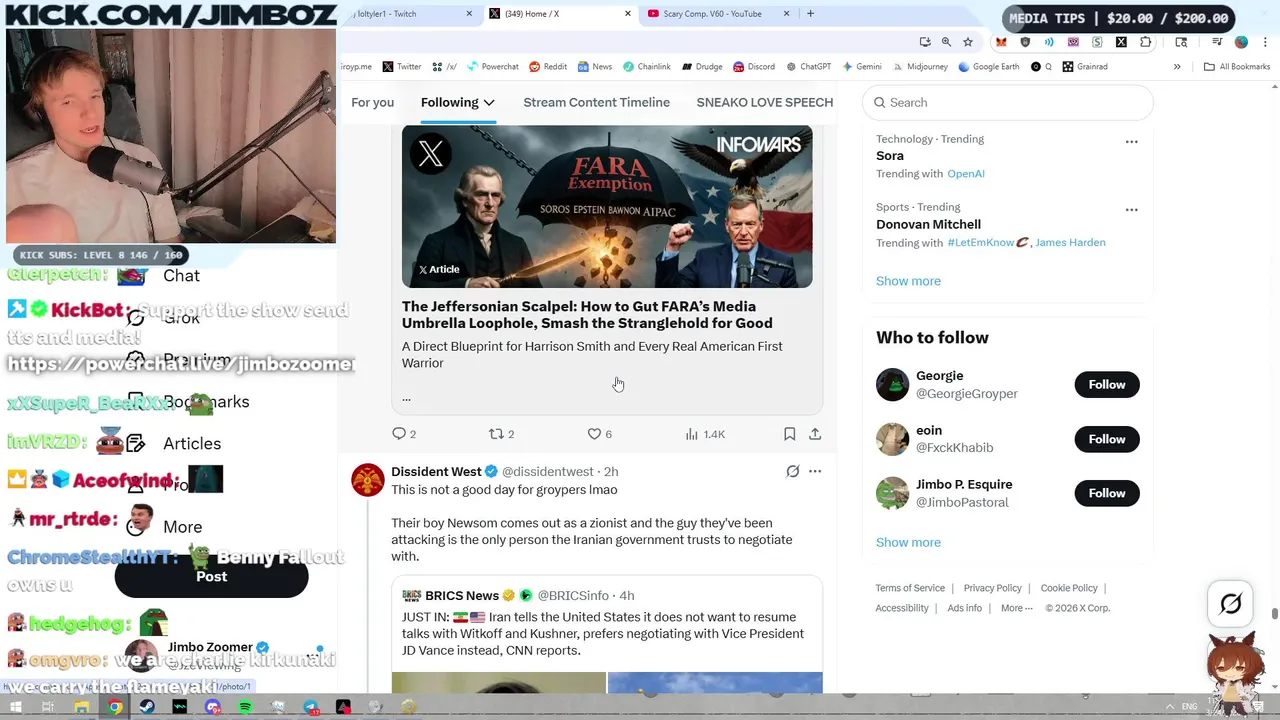Expand More footer links

(x=1016, y=608)
